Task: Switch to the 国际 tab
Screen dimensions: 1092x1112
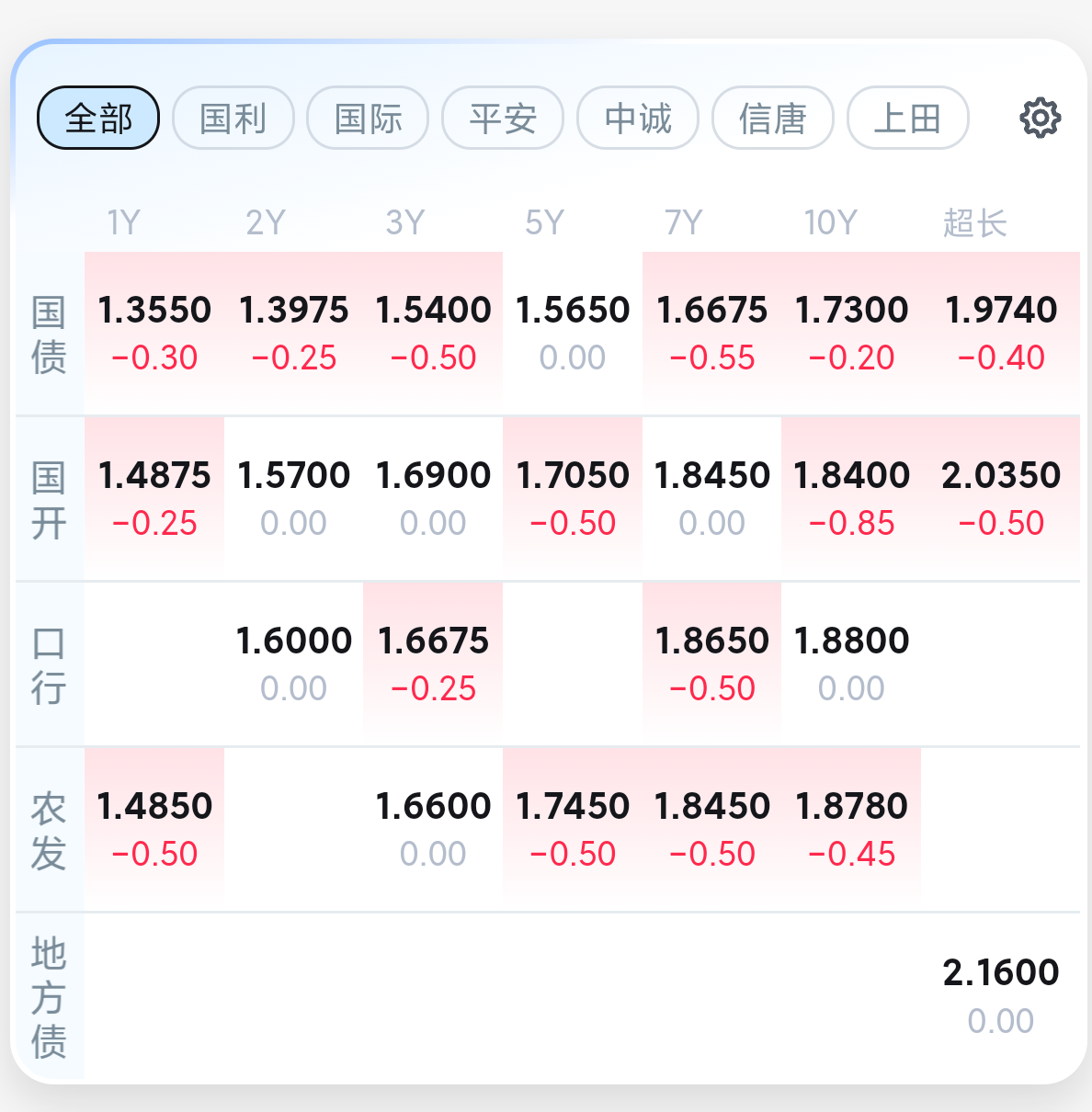Action: click(x=368, y=118)
